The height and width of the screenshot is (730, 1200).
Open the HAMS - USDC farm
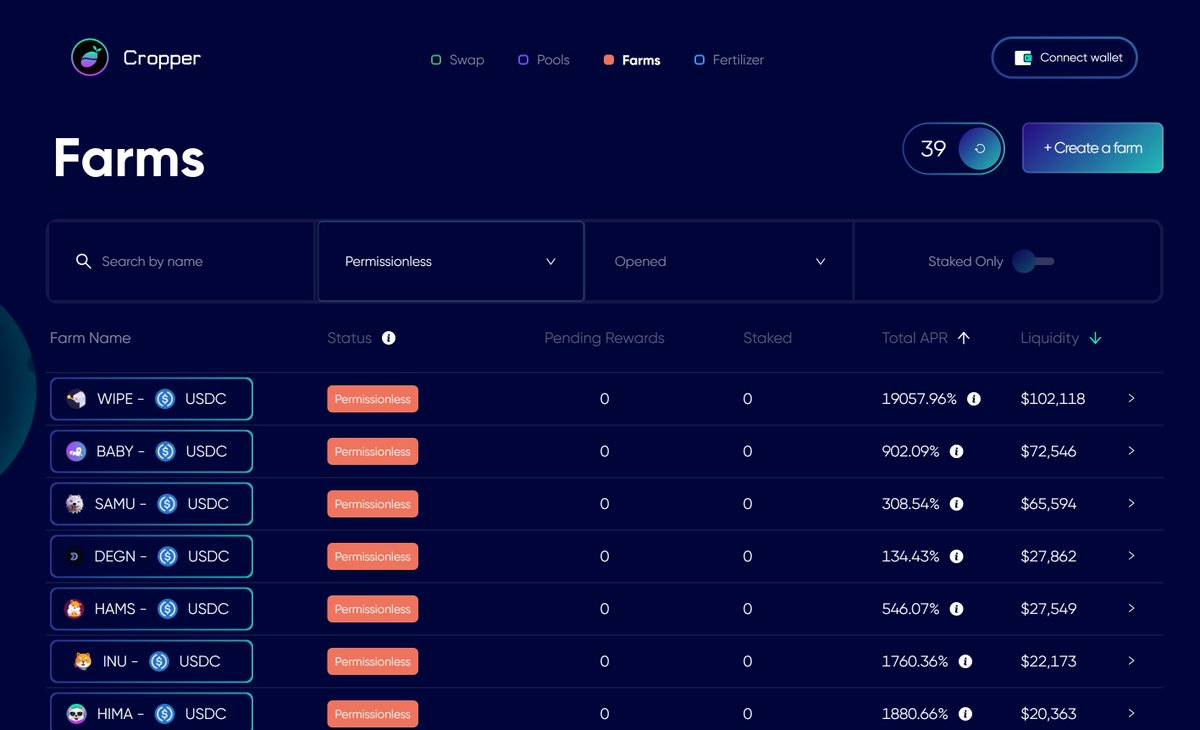coord(151,609)
